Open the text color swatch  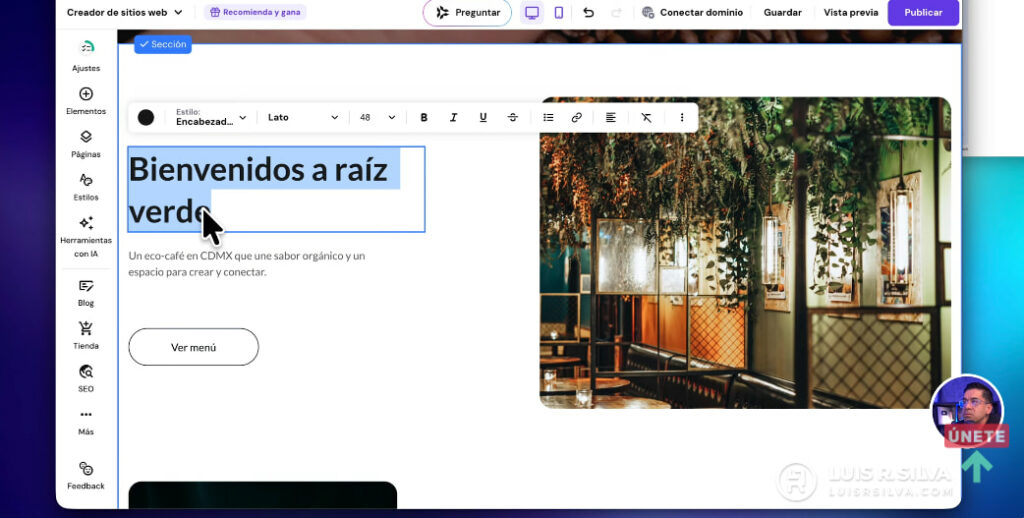[x=146, y=118]
